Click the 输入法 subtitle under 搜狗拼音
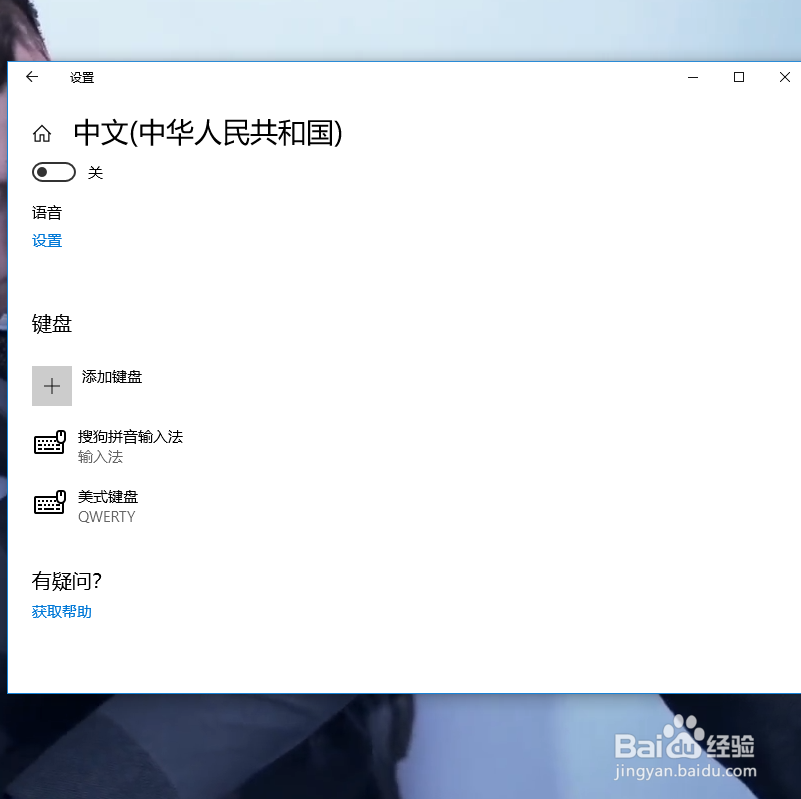Viewport: 801px width, 799px height. click(x=100, y=457)
